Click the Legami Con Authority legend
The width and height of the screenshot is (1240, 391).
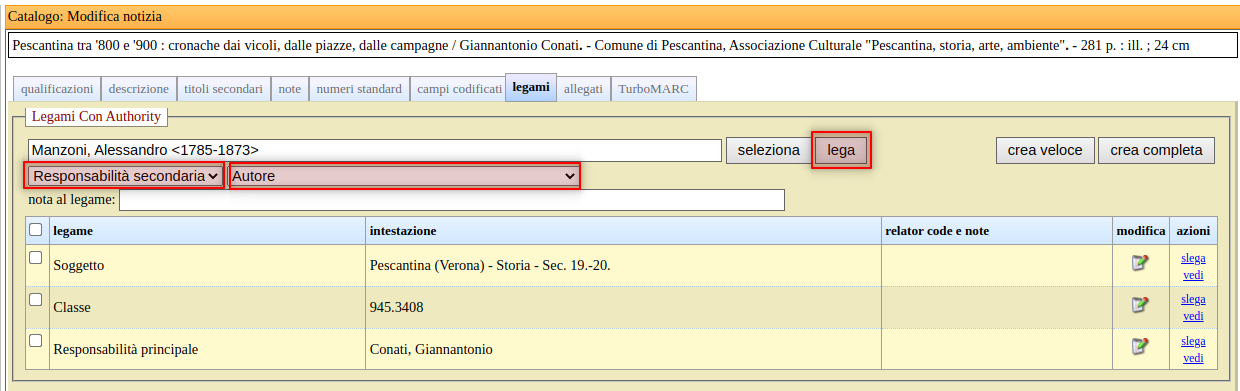click(96, 117)
